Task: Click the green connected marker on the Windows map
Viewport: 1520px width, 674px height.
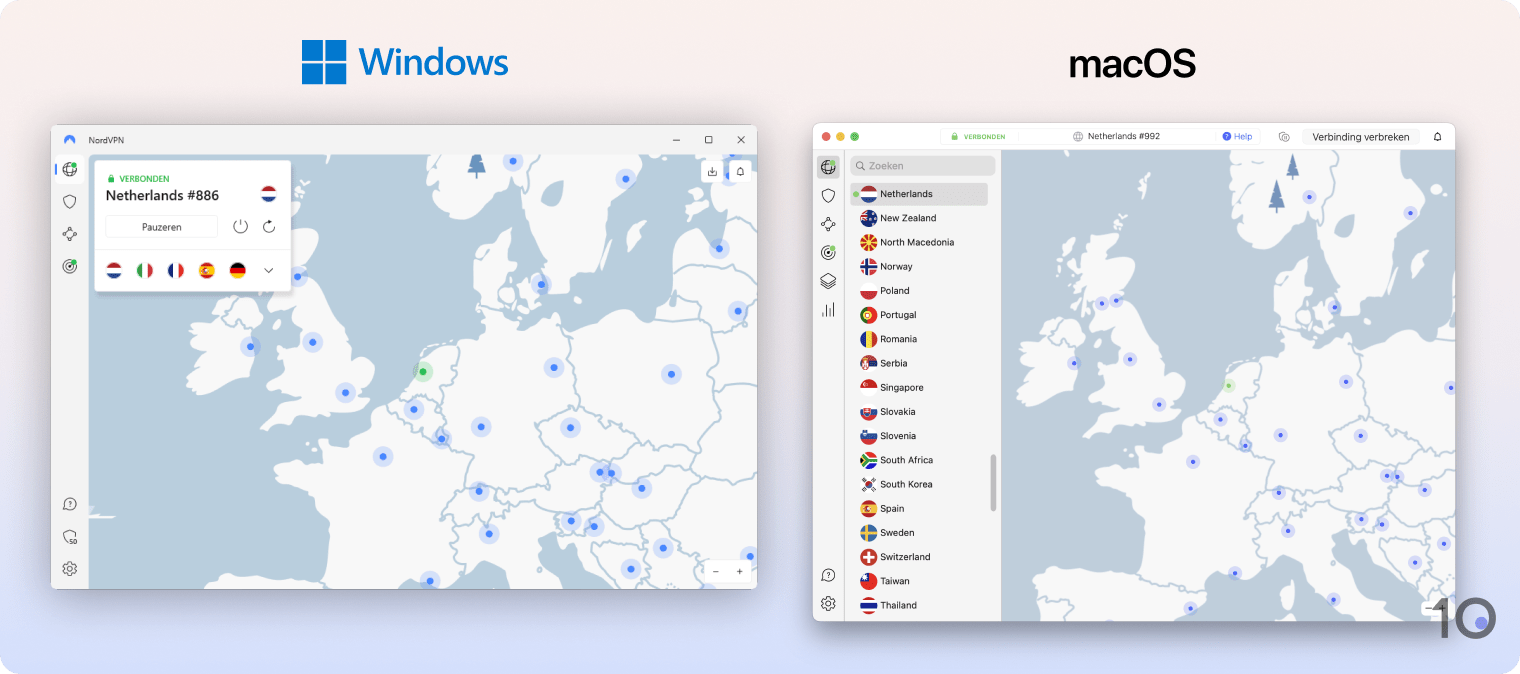Action: point(423,372)
